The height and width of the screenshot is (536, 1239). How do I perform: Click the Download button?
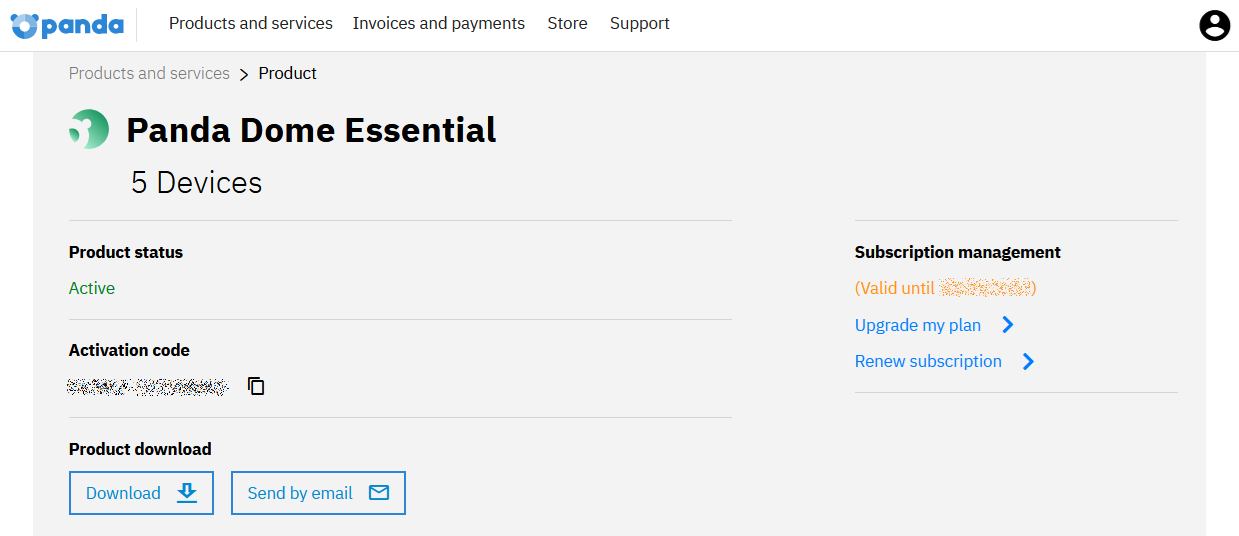point(141,493)
